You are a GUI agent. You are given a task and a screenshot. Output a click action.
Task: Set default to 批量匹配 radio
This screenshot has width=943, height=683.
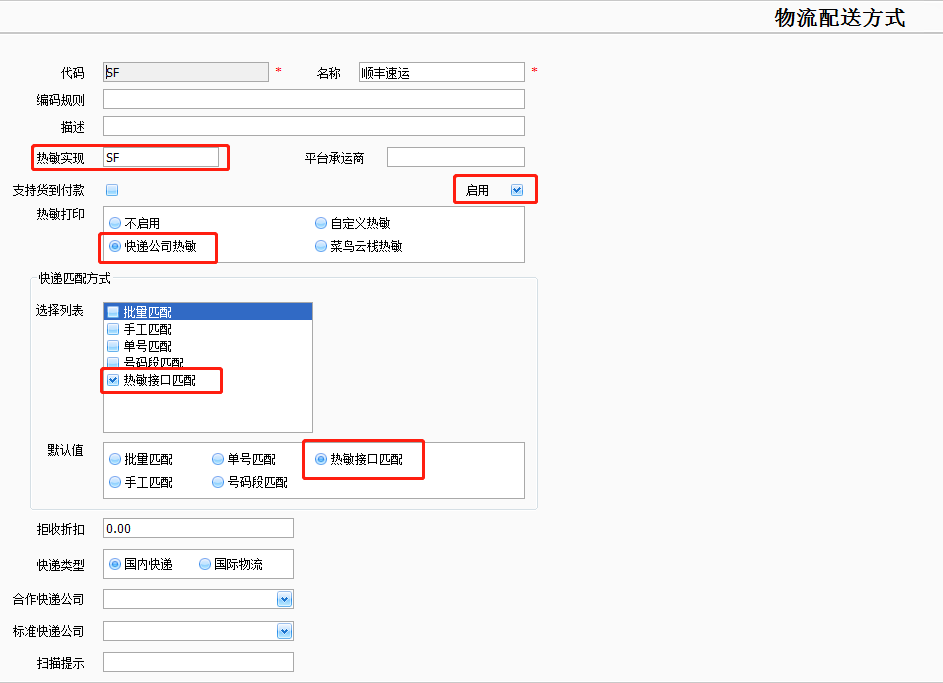click(x=115, y=459)
